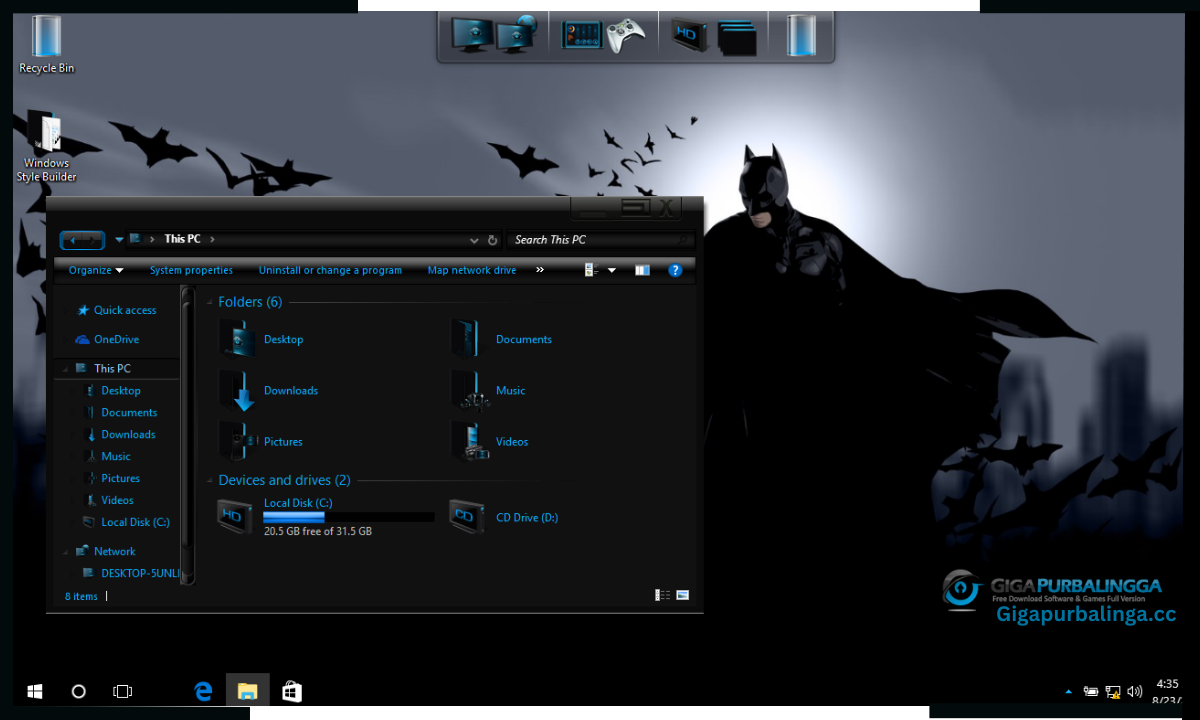Open the Organize dropdown menu

coord(96,270)
